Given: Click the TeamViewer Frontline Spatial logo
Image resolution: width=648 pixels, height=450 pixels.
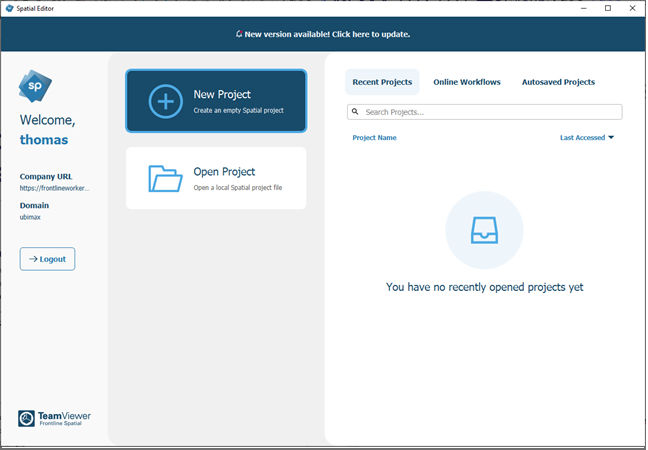Looking at the screenshot, I should (54, 418).
